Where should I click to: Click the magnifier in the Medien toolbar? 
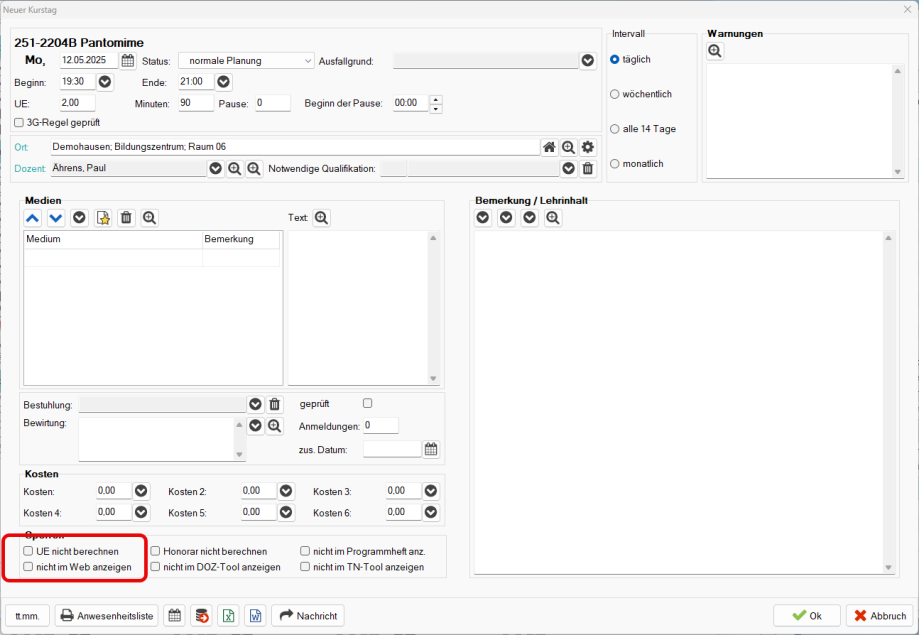149,218
